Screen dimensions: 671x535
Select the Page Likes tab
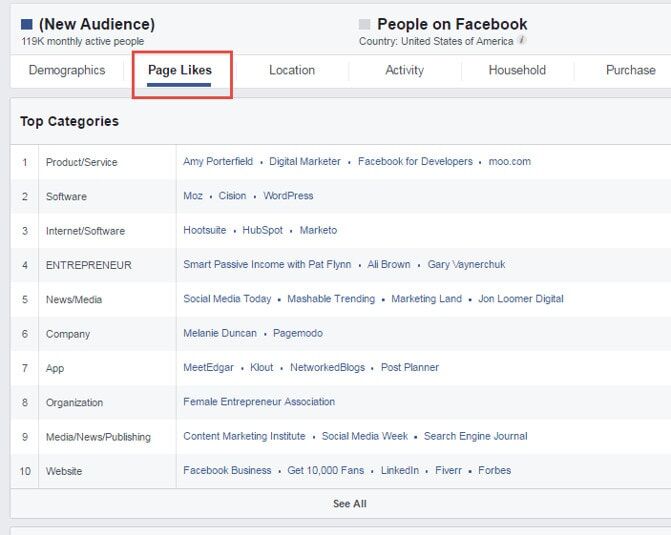pyautogui.click(x=180, y=70)
